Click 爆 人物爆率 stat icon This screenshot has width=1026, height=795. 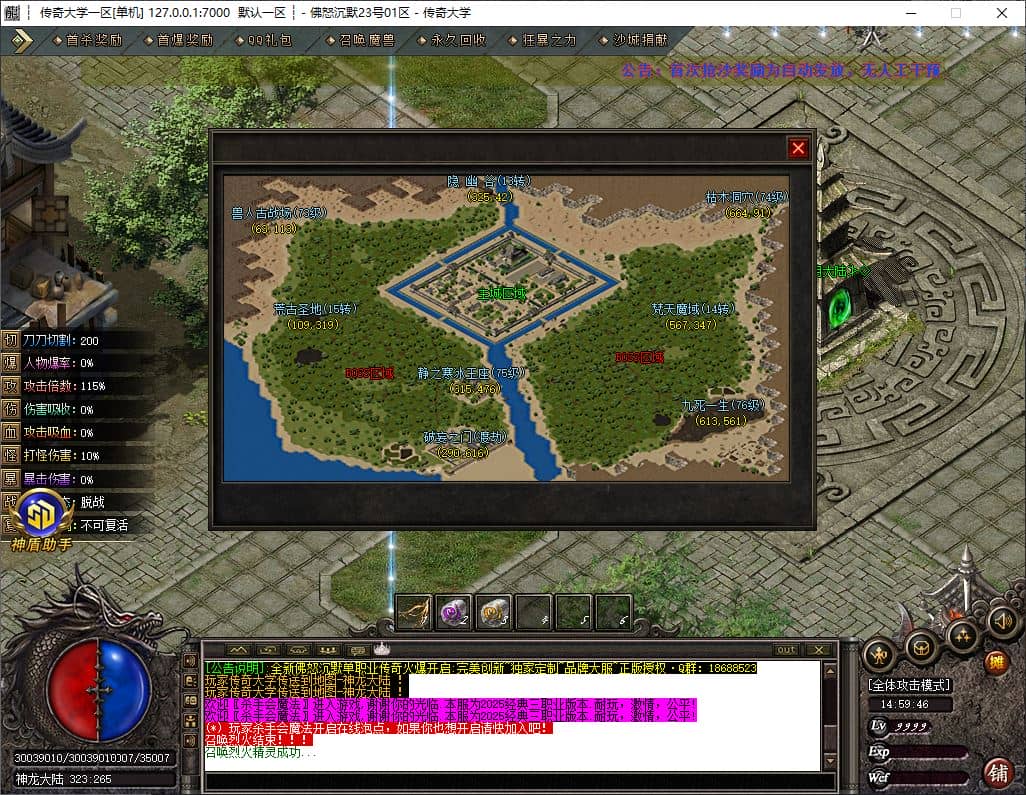point(10,363)
